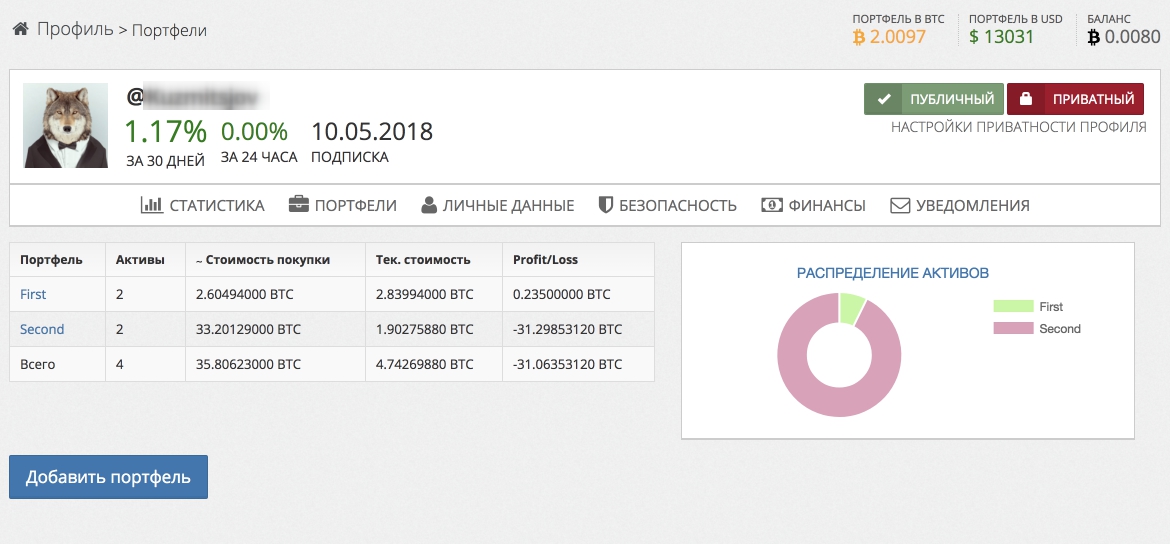Viewport: 1170px width, 544px height.
Task: Open the First portfolio link
Action: (33, 294)
